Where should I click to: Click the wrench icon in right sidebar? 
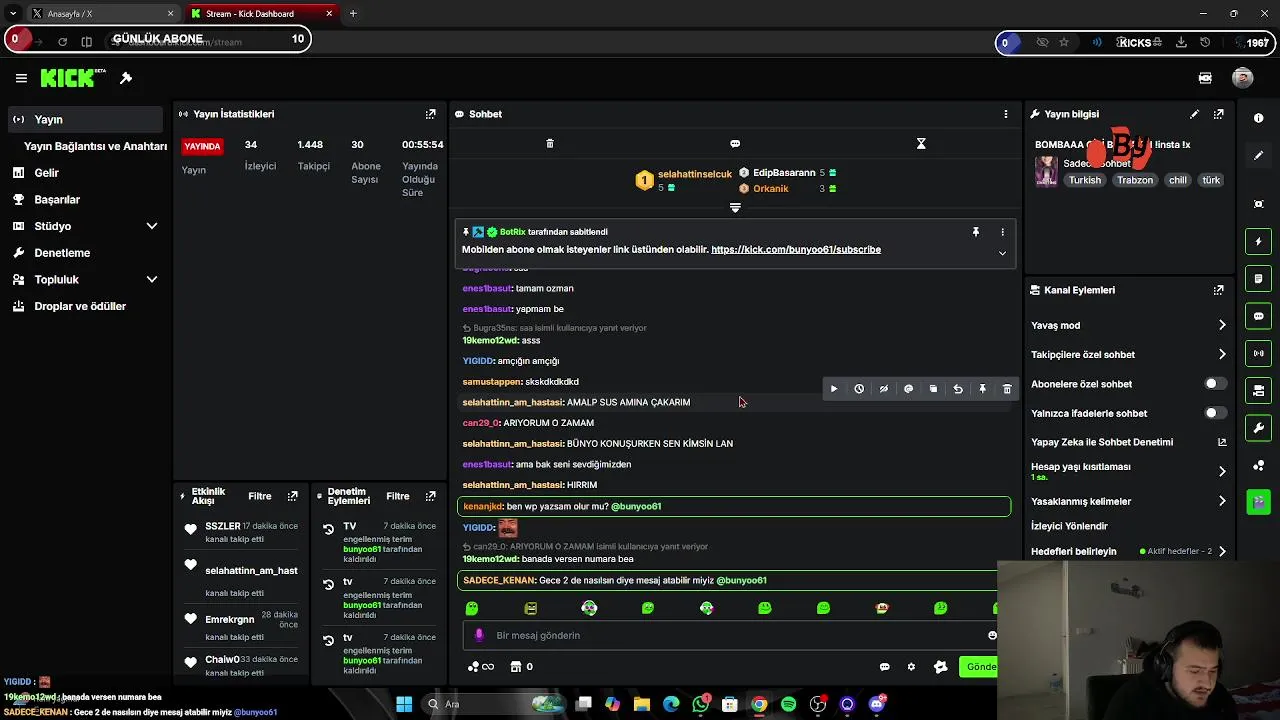click(x=1259, y=428)
